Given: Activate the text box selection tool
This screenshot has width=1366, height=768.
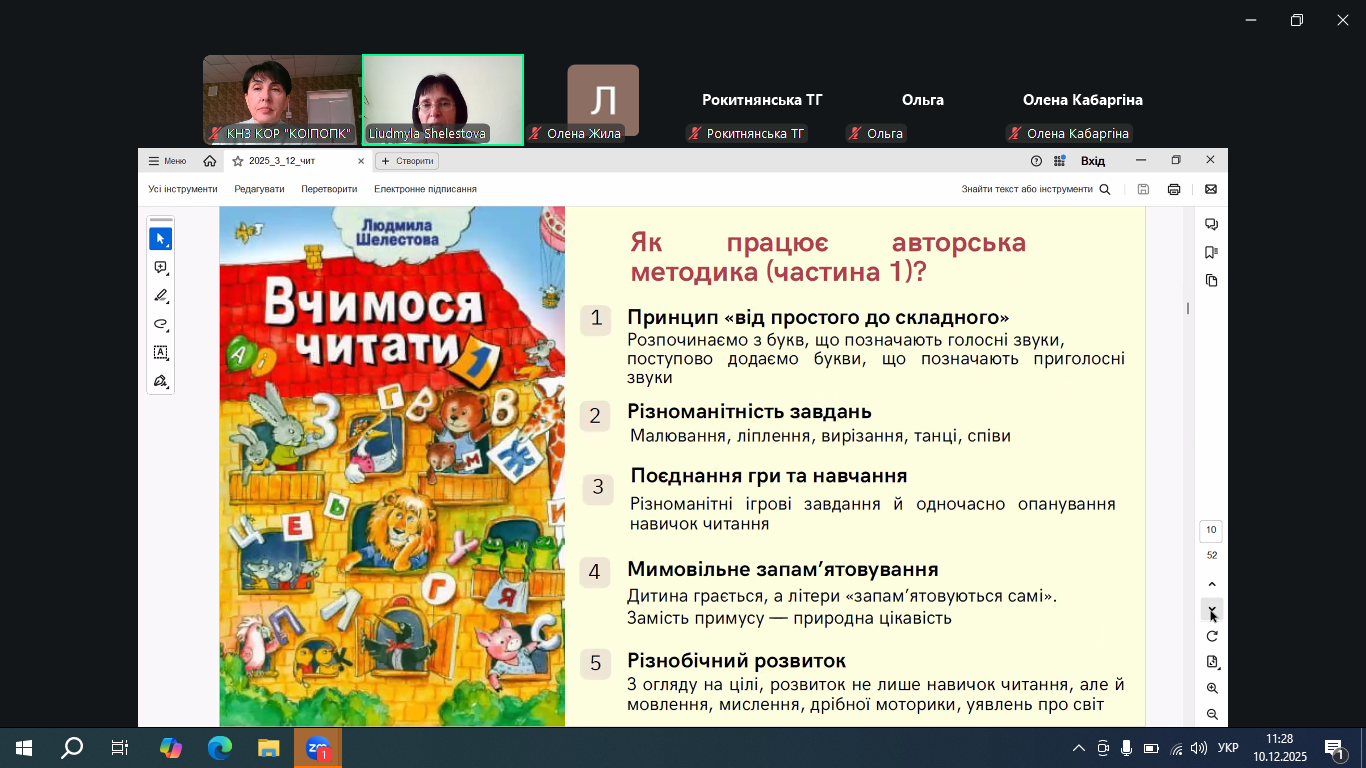Looking at the screenshot, I should [x=160, y=353].
